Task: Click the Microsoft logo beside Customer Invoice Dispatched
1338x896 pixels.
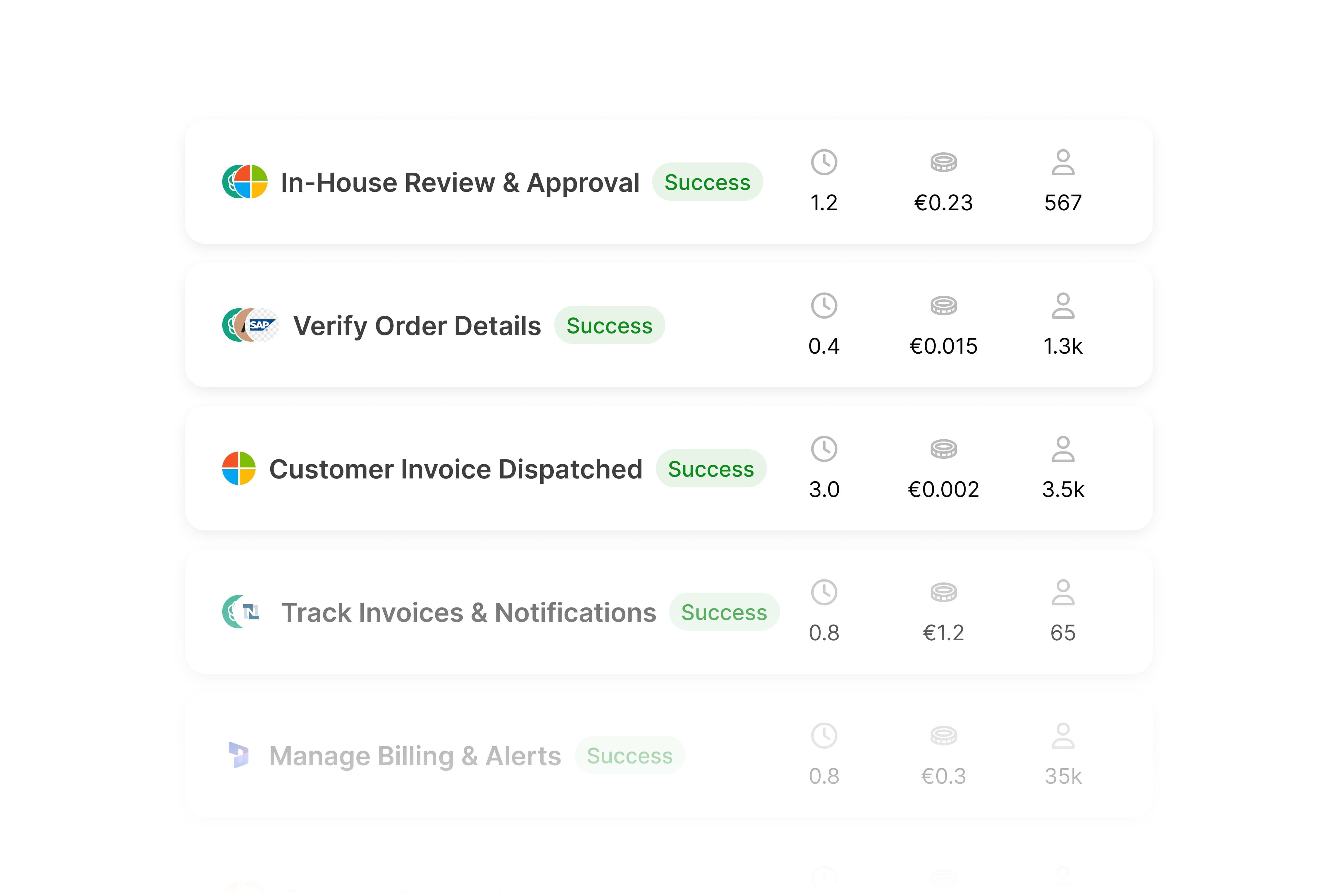Action: tap(239, 469)
